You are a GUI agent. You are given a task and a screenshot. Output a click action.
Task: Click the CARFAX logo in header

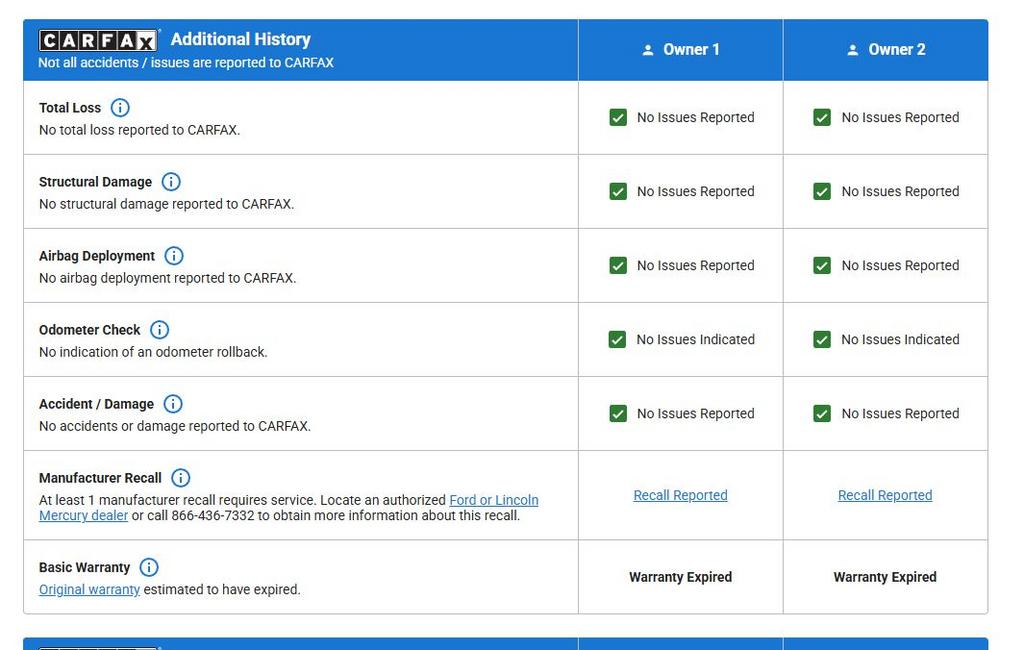click(98, 41)
